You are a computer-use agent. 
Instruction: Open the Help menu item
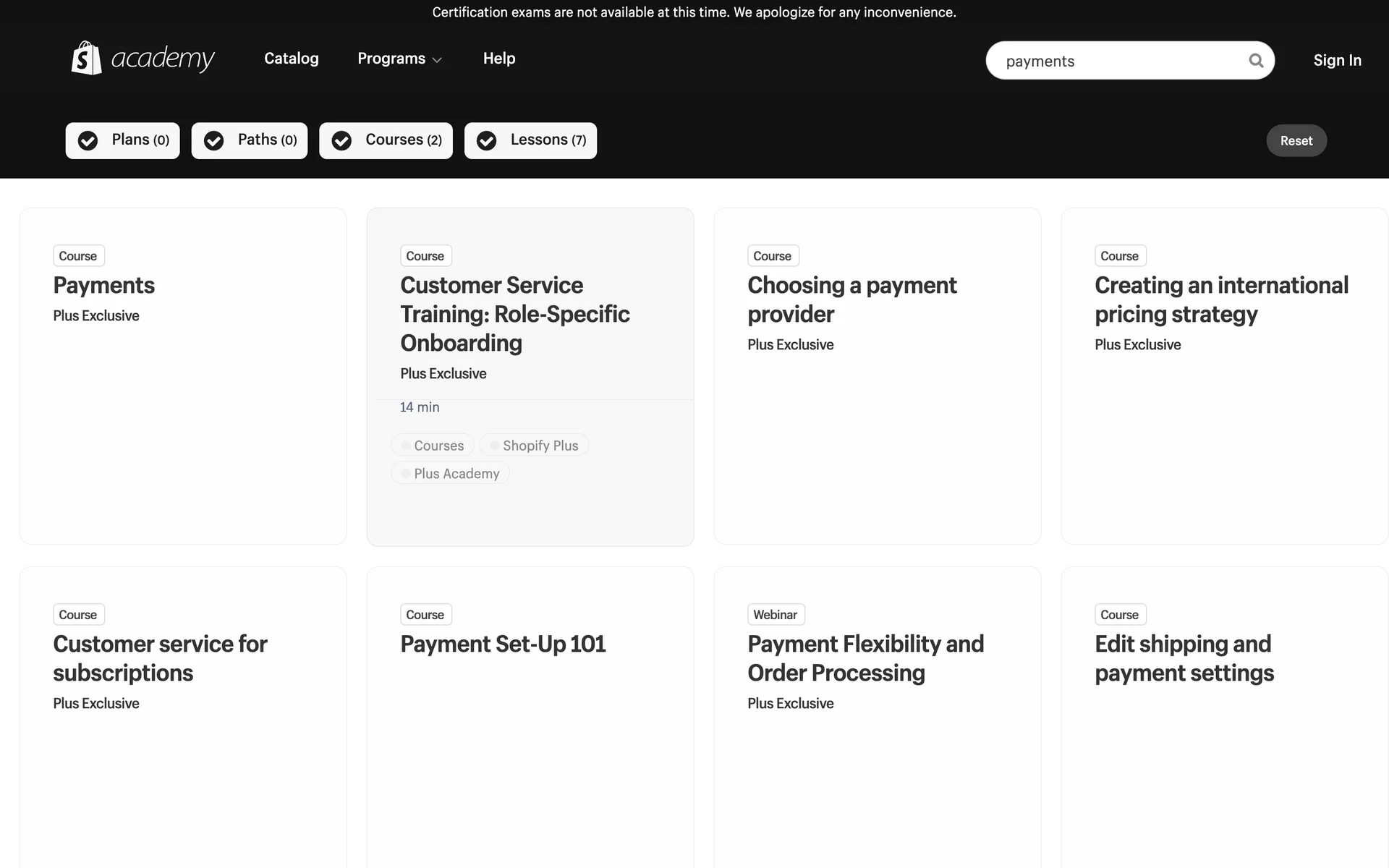498,59
